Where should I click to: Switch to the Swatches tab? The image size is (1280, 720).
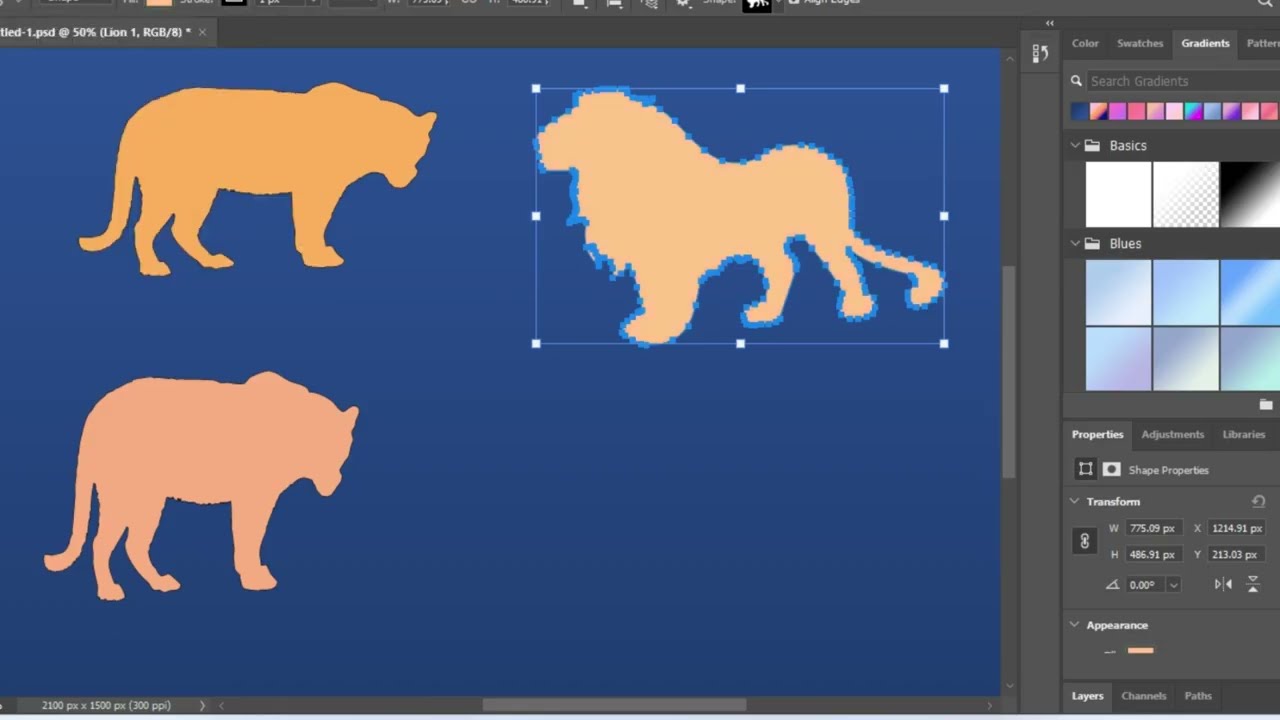(1140, 43)
